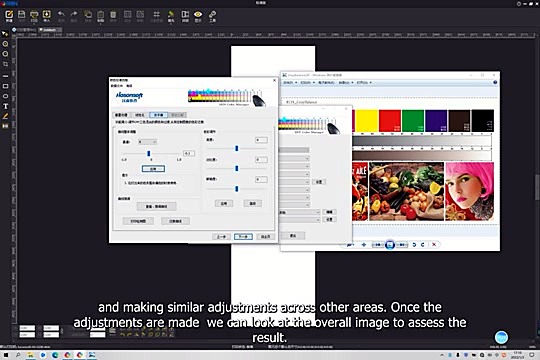Select the Text tool in left toolbar
The height and width of the screenshot is (360, 540).
pos(6,106)
